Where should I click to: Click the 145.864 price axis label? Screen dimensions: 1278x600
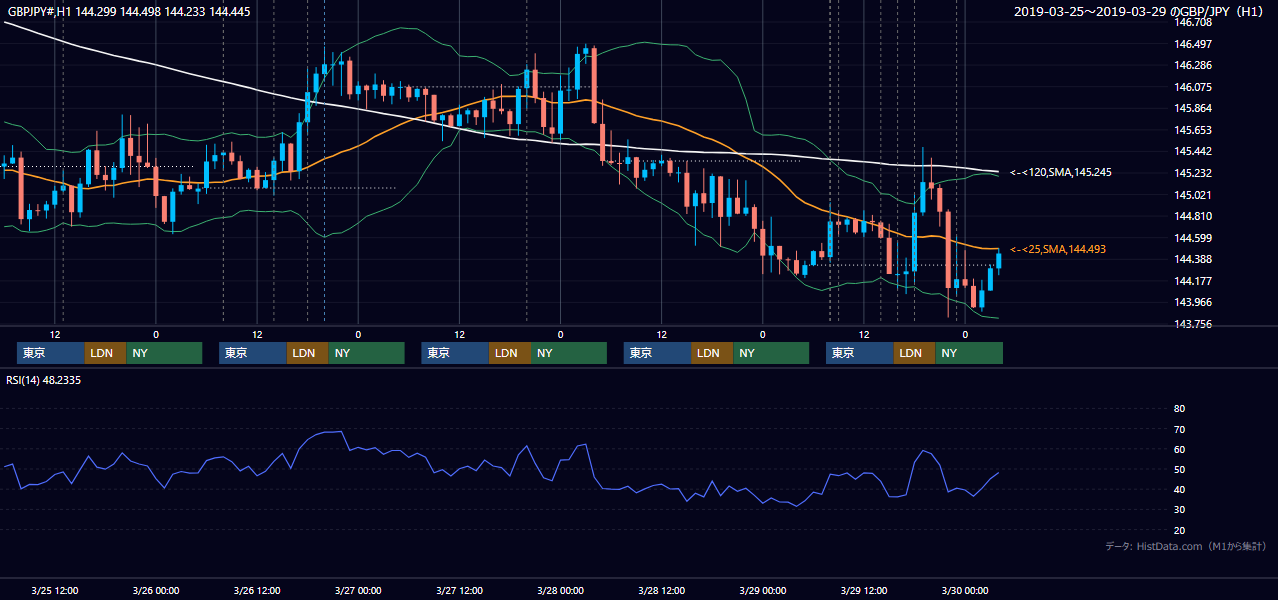click(1193, 108)
